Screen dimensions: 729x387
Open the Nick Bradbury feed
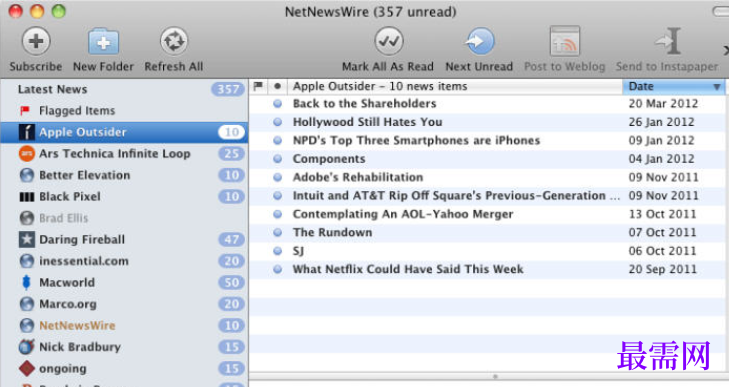point(124,347)
